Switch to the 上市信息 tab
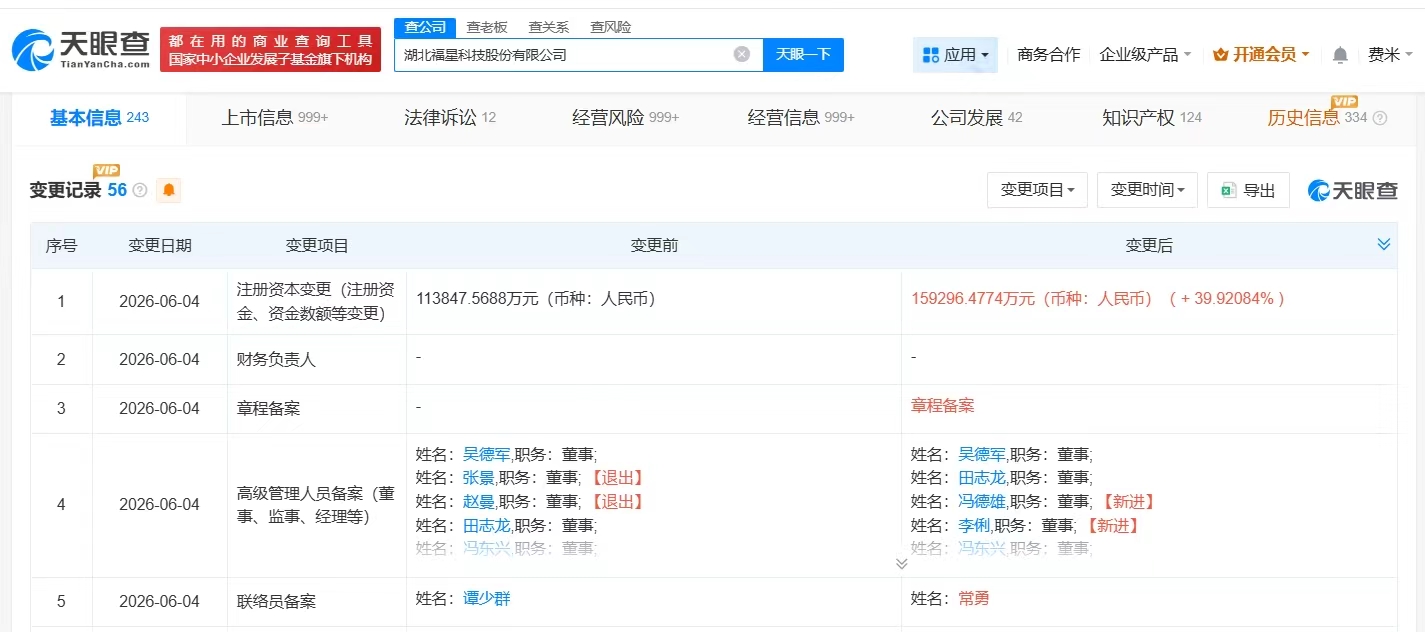The height and width of the screenshot is (632, 1425). point(275,118)
